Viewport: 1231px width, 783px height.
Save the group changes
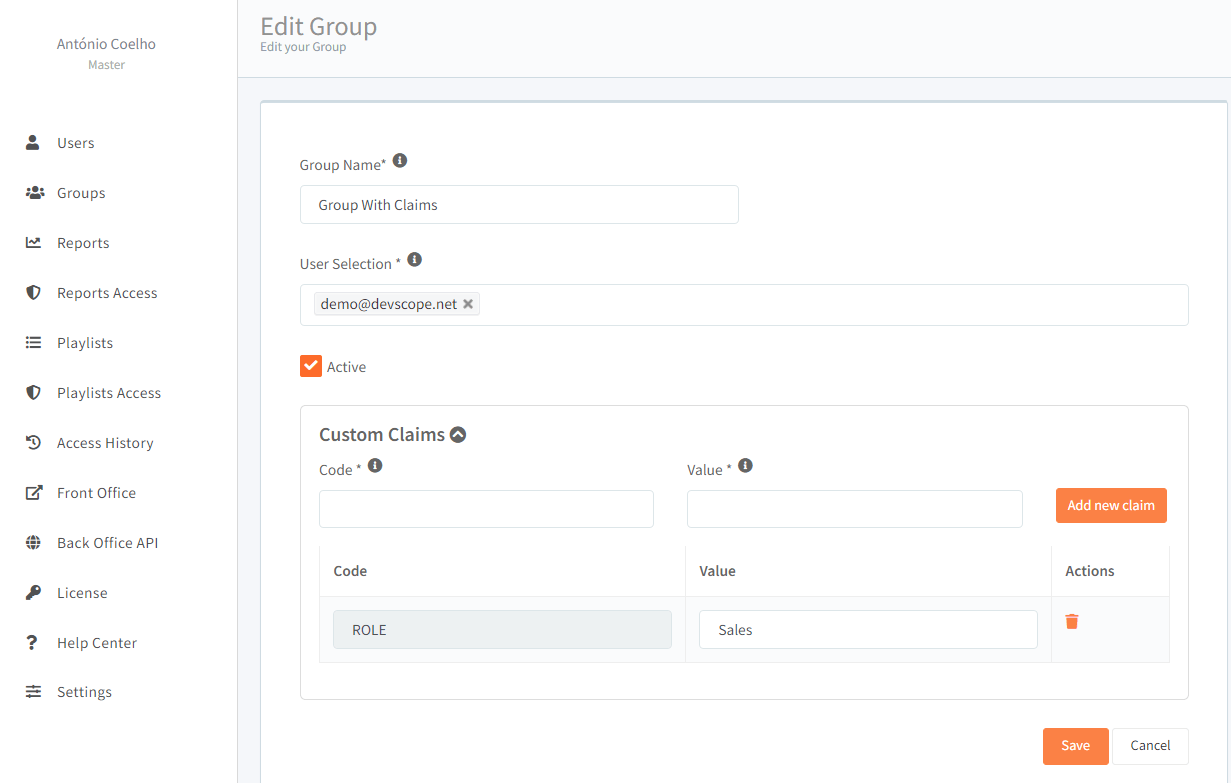[x=1075, y=746]
